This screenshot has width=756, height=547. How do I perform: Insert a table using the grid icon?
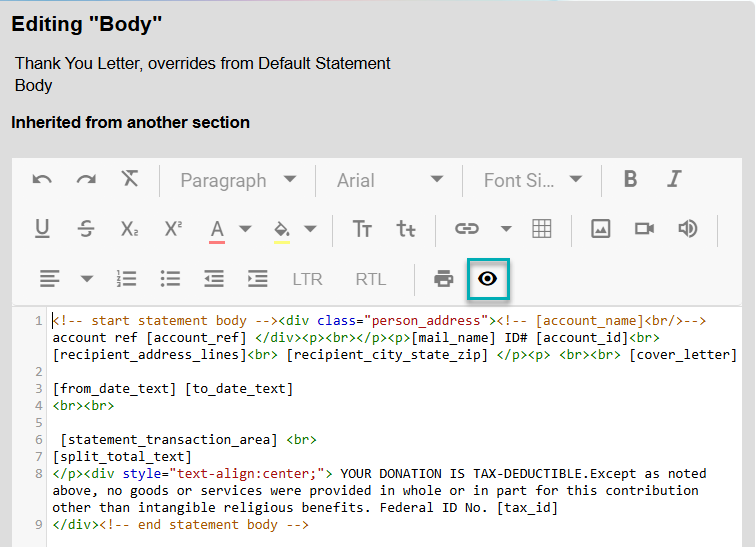[x=542, y=229]
